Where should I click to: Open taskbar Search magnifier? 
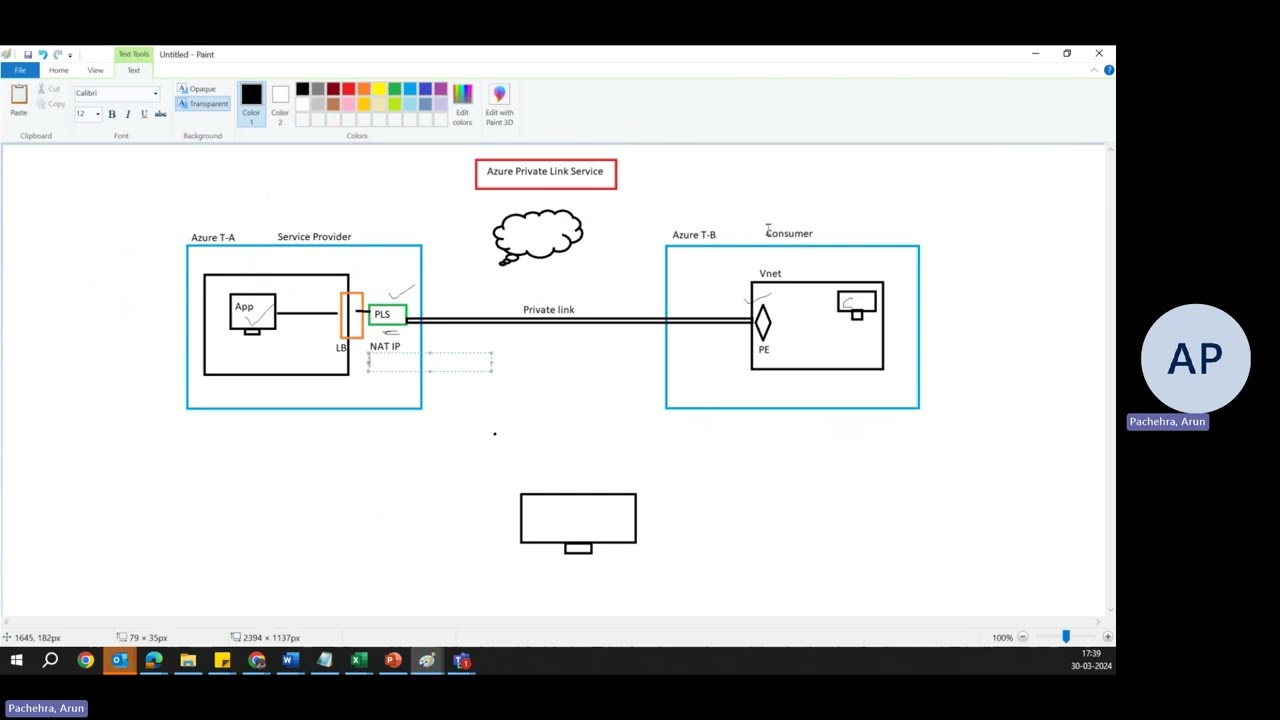(50, 660)
